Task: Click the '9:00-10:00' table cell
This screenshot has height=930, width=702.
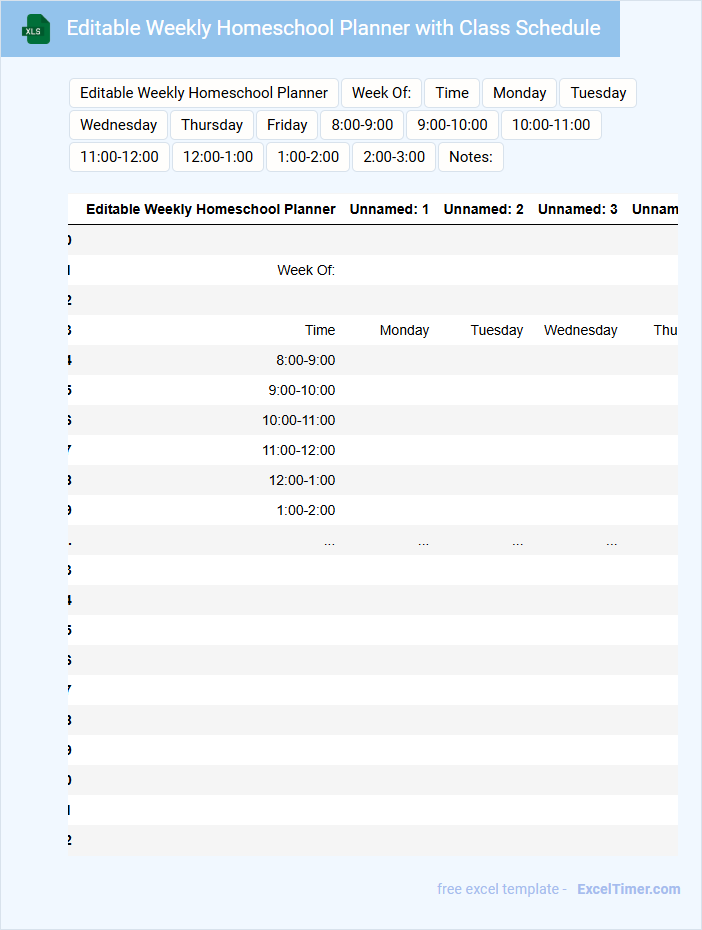Action: pyautogui.click(x=302, y=390)
